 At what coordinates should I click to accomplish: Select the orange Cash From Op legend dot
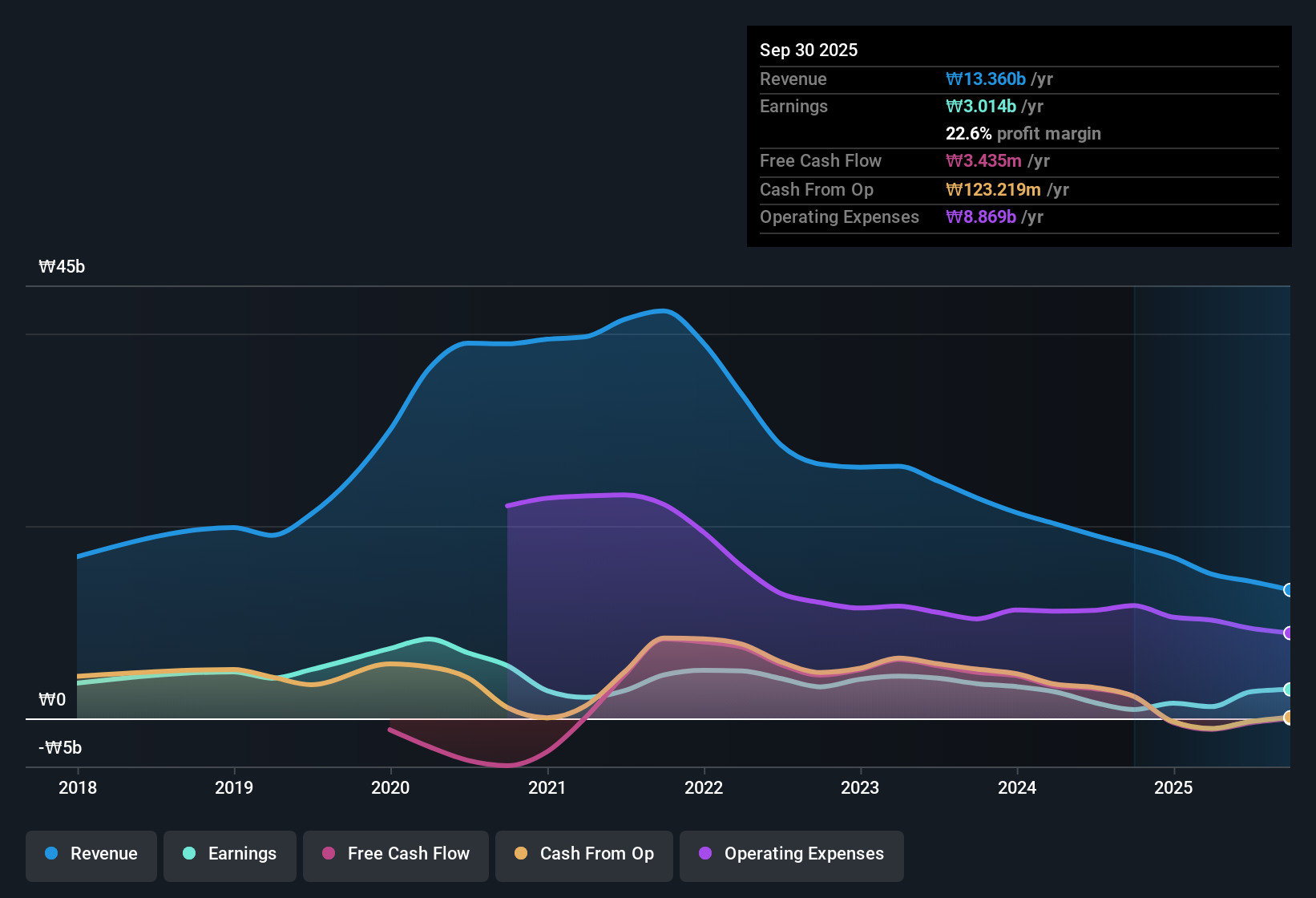pyautogui.click(x=521, y=854)
